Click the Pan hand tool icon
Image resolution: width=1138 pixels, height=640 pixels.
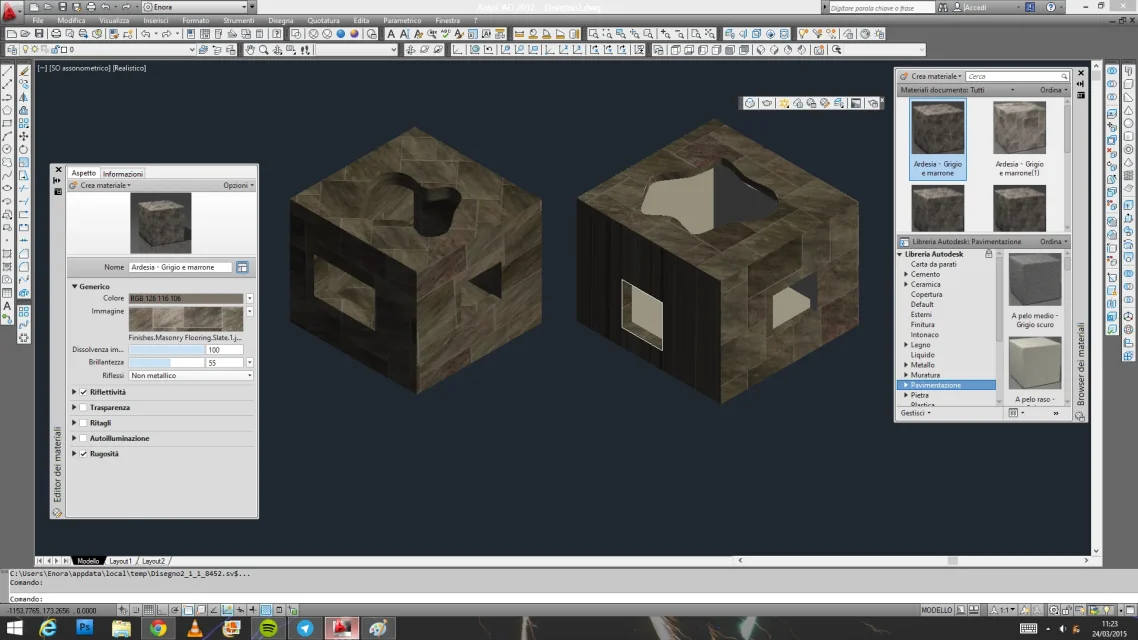[252, 50]
